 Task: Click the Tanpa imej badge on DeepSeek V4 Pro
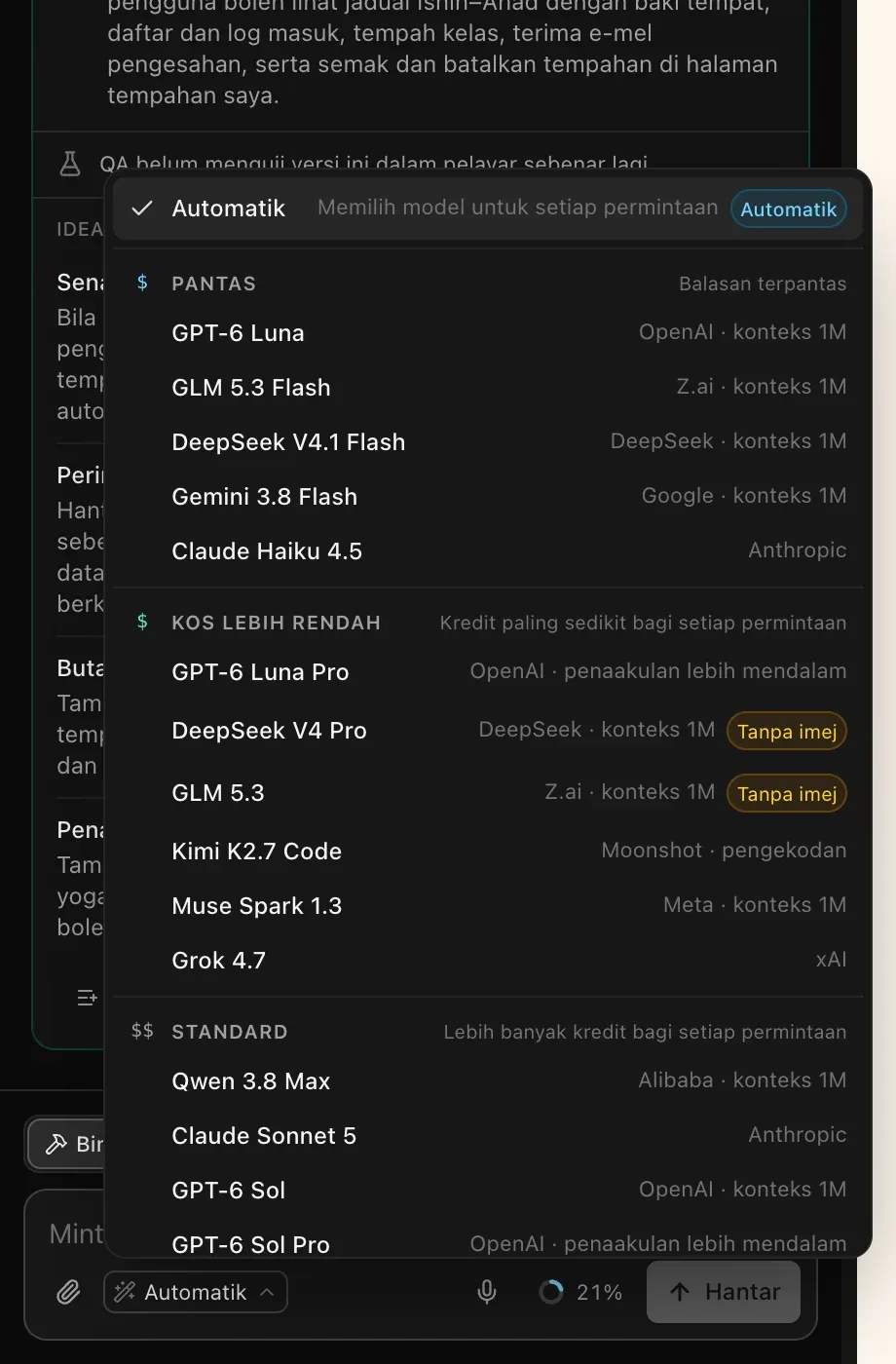(787, 732)
